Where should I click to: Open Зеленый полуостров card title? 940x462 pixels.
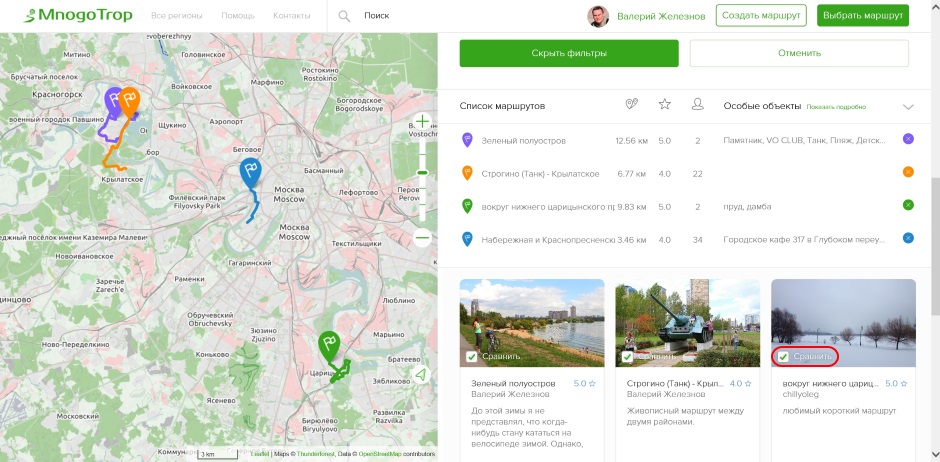(x=513, y=384)
